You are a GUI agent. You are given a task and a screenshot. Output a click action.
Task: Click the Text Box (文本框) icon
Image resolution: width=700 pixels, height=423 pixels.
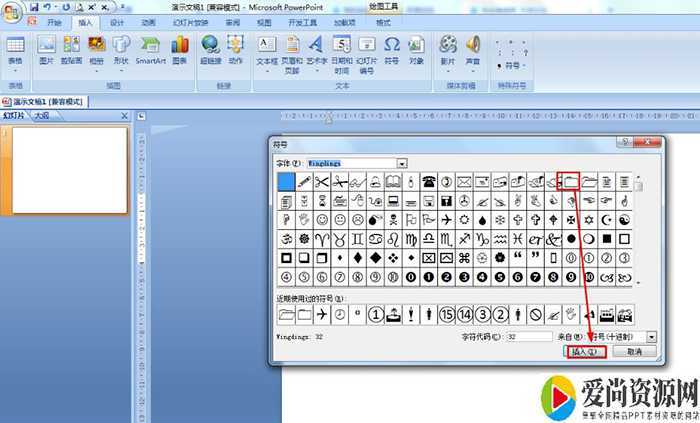tap(267, 48)
